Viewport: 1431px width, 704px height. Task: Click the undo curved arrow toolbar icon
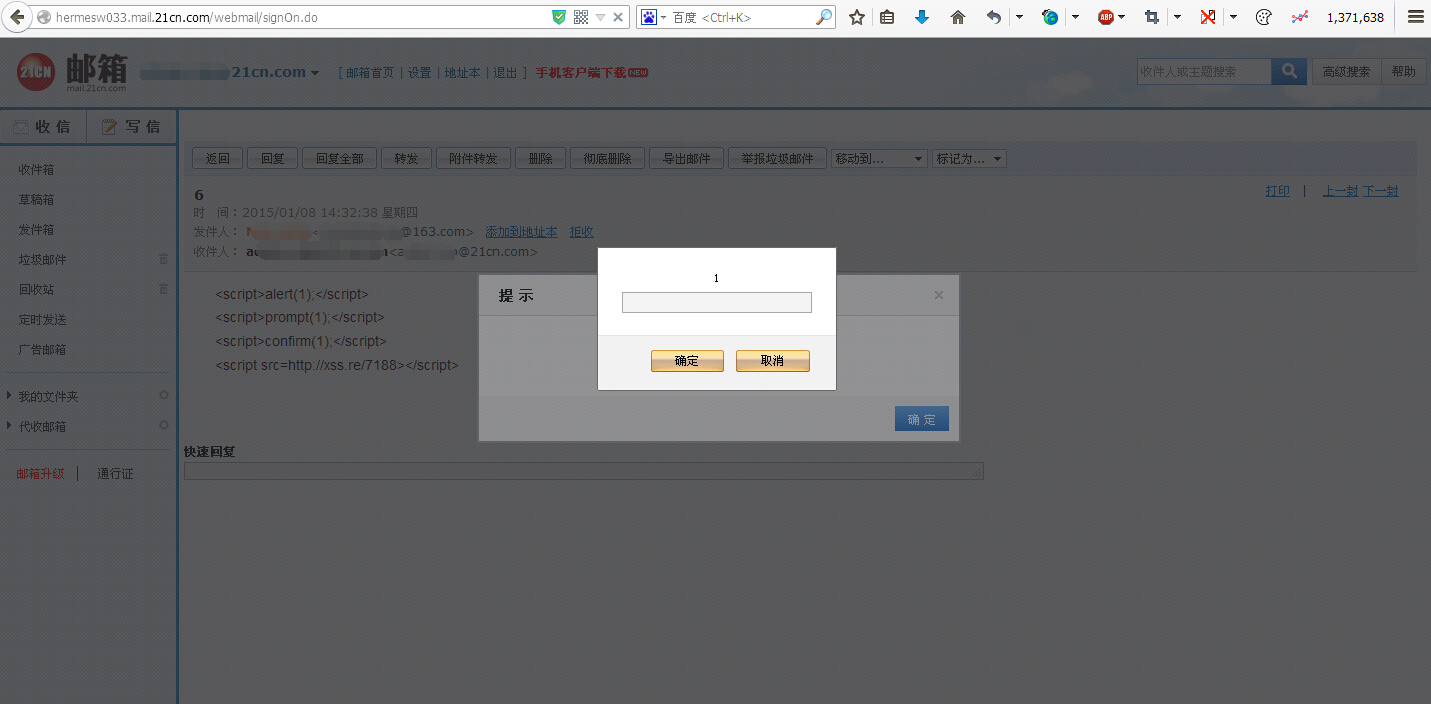(993, 17)
